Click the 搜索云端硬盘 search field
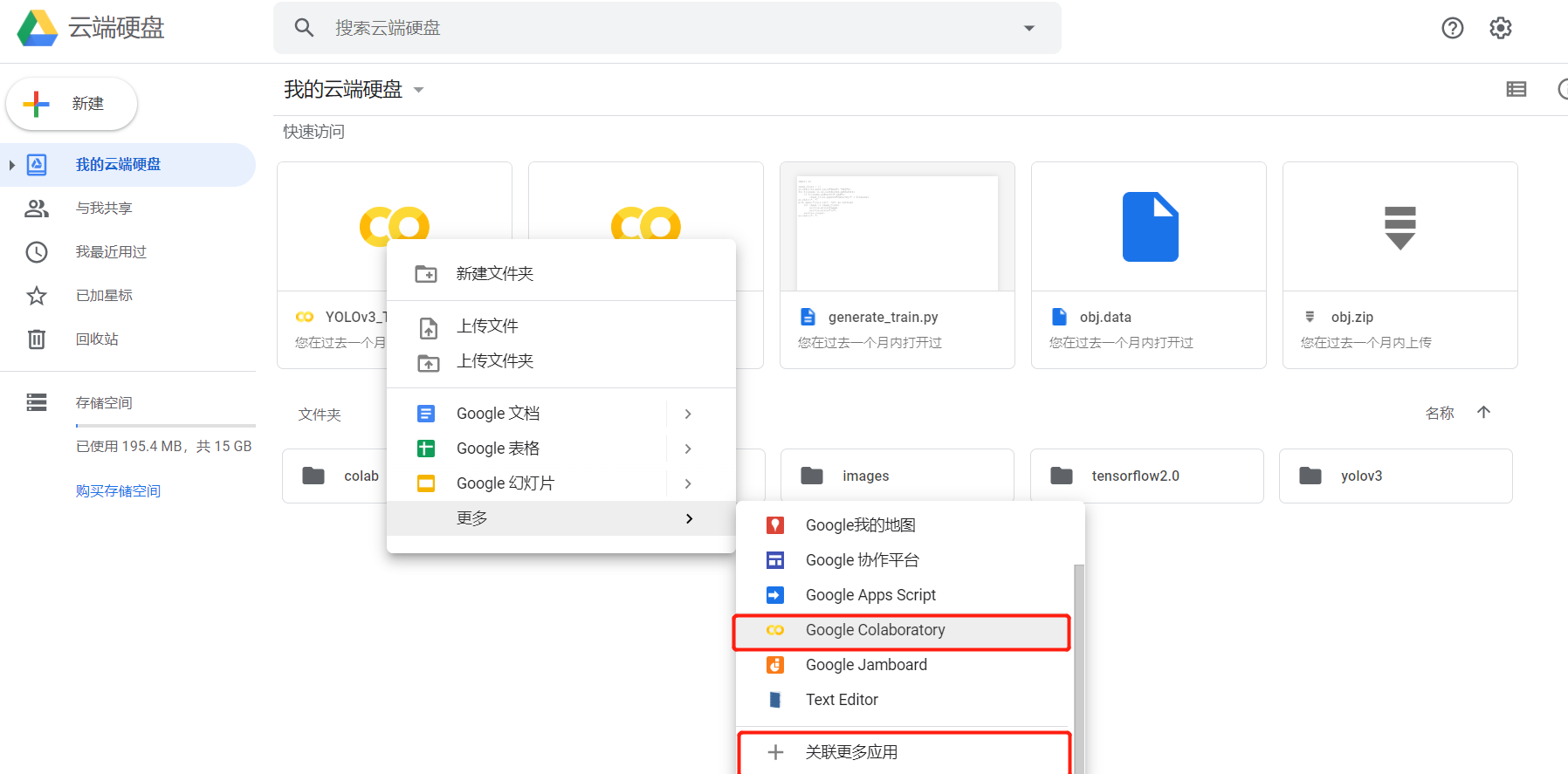Image resolution: width=1568 pixels, height=774 pixels. (668, 28)
